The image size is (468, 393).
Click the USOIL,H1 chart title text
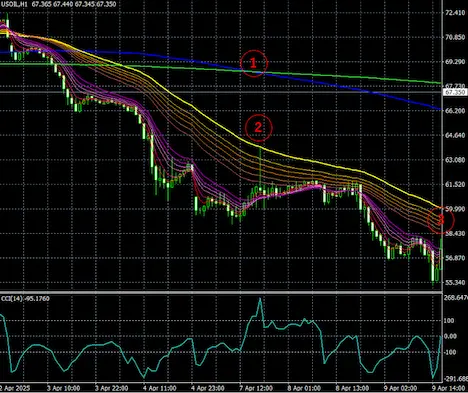(14, 4)
